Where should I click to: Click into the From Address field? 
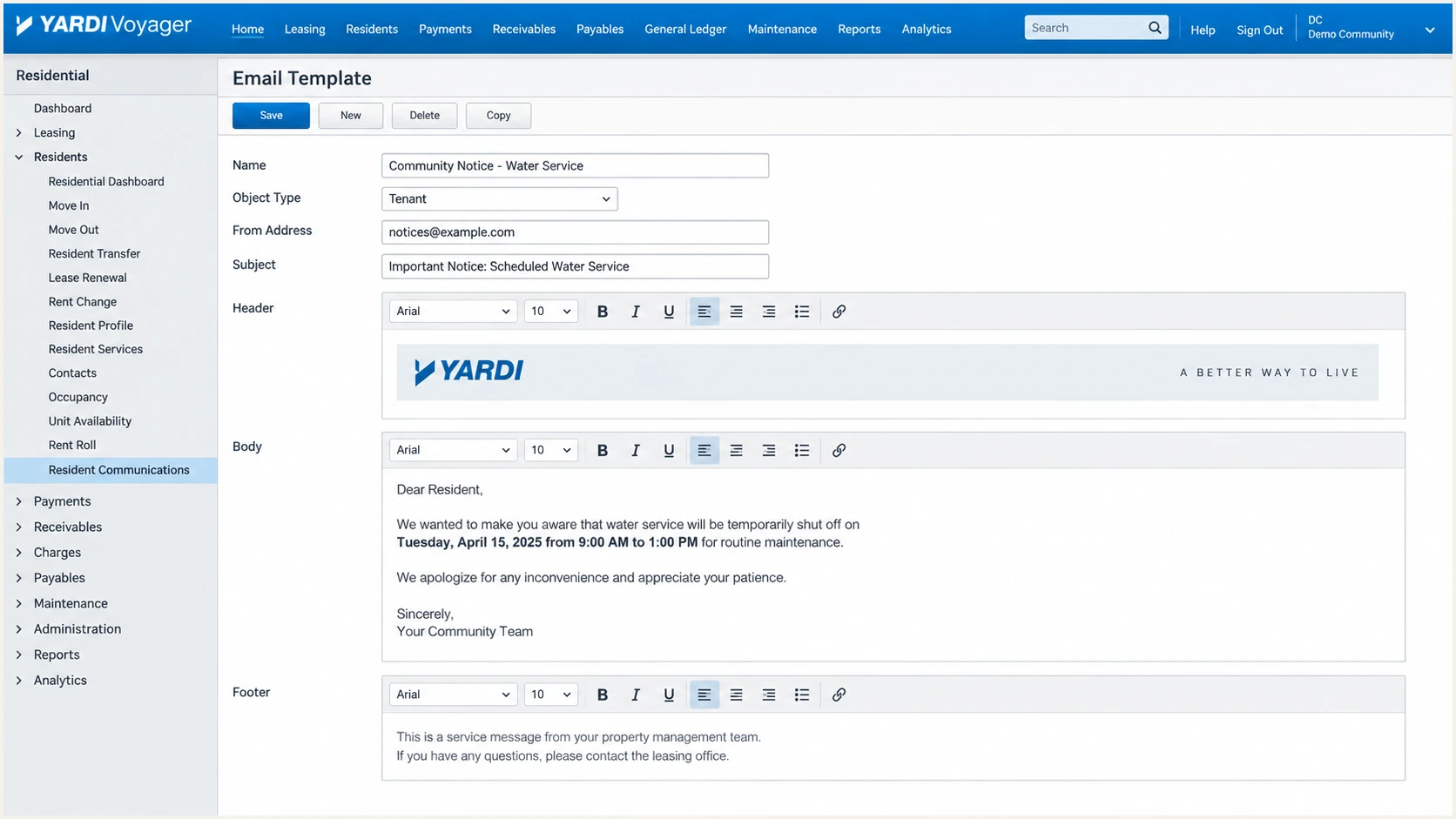coord(575,232)
